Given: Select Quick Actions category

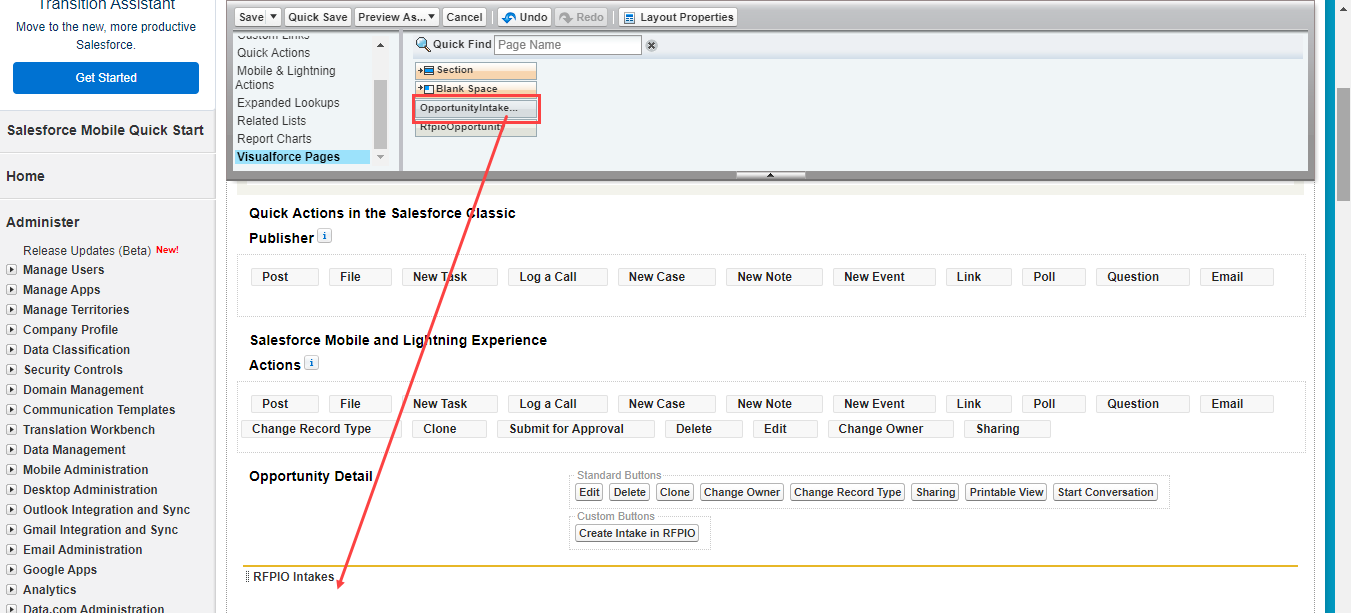Looking at the screenshot, I should point(273,53).
